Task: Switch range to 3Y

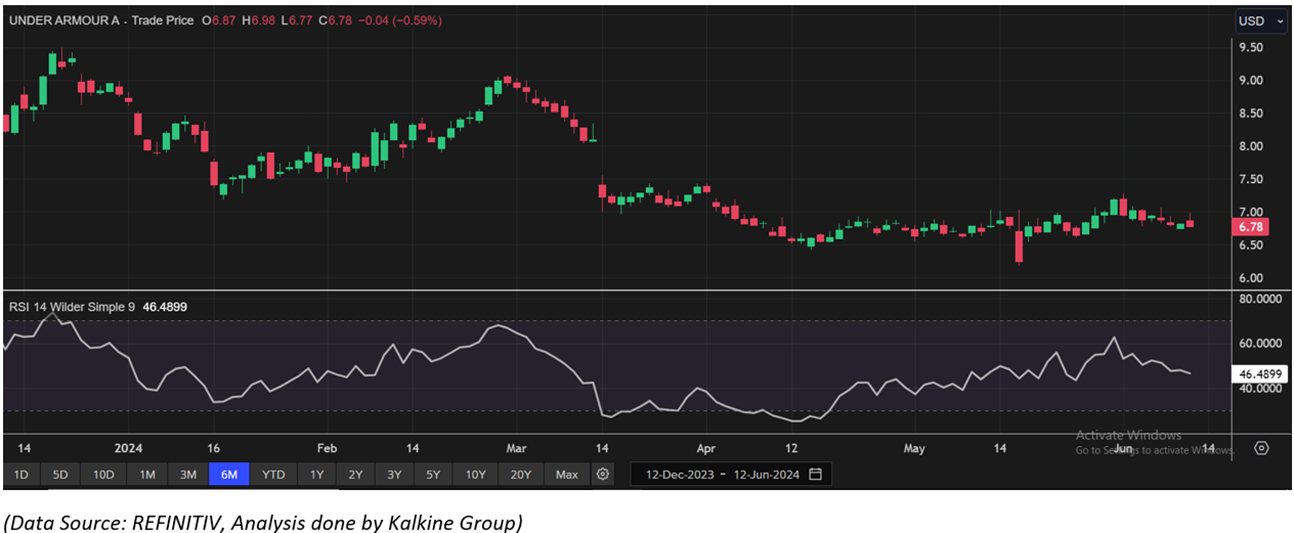Action: [x=393, y=474]
